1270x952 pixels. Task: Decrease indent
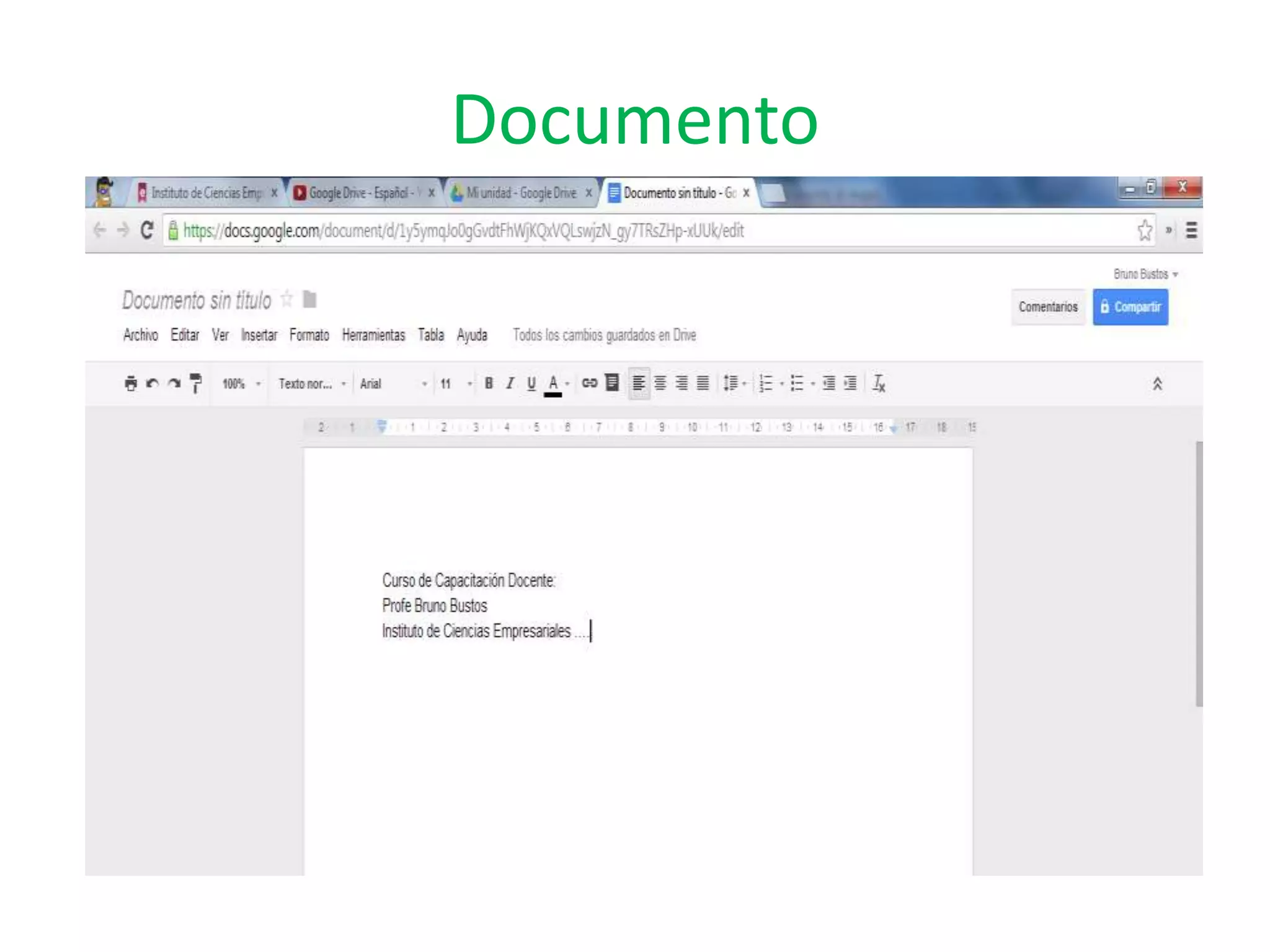(x=828, y=384)
